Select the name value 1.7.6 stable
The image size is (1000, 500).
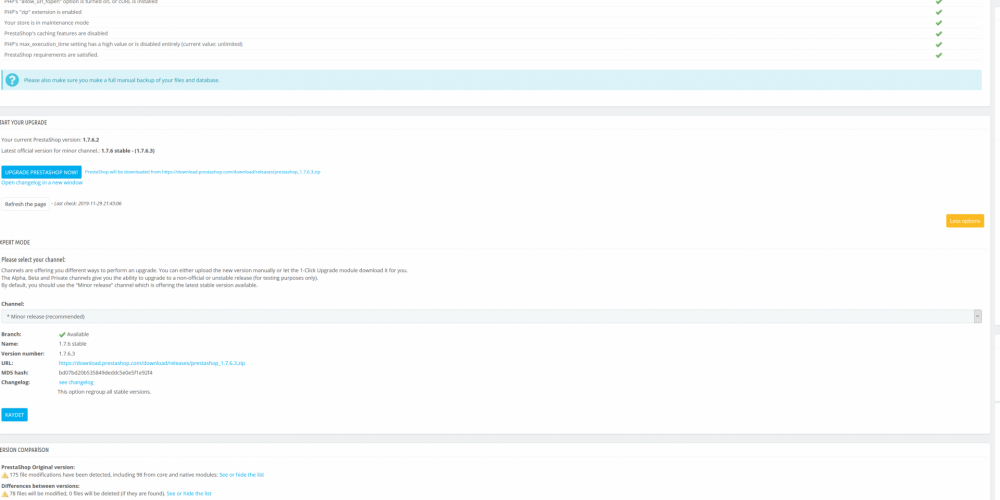coord(73,344)
